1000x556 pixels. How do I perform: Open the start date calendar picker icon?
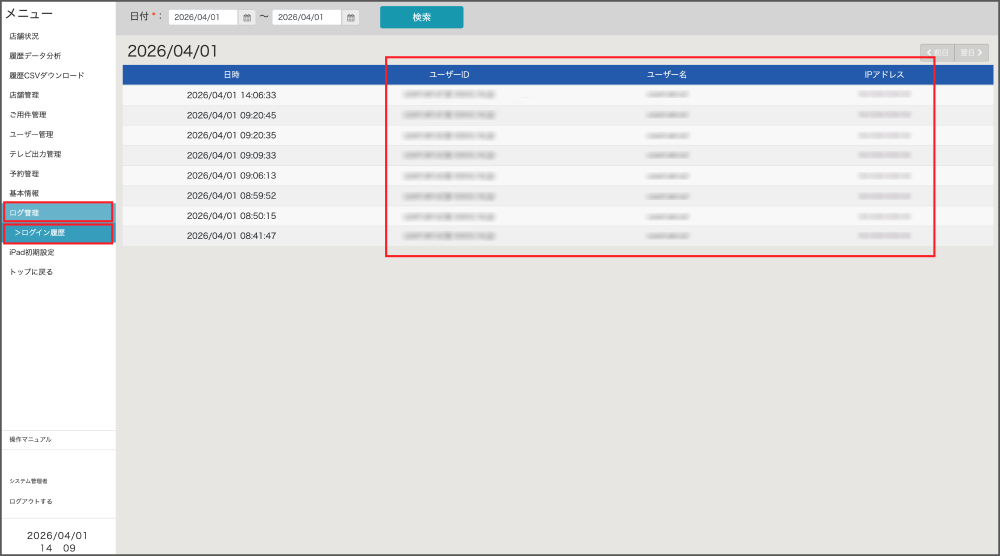(247, 18)
